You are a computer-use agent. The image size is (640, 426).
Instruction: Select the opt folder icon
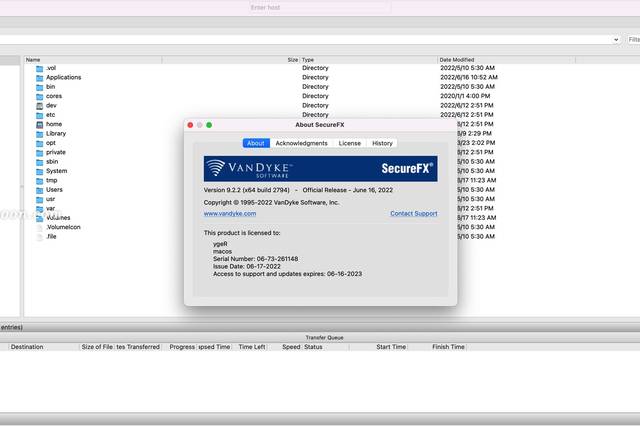point(40,144)
